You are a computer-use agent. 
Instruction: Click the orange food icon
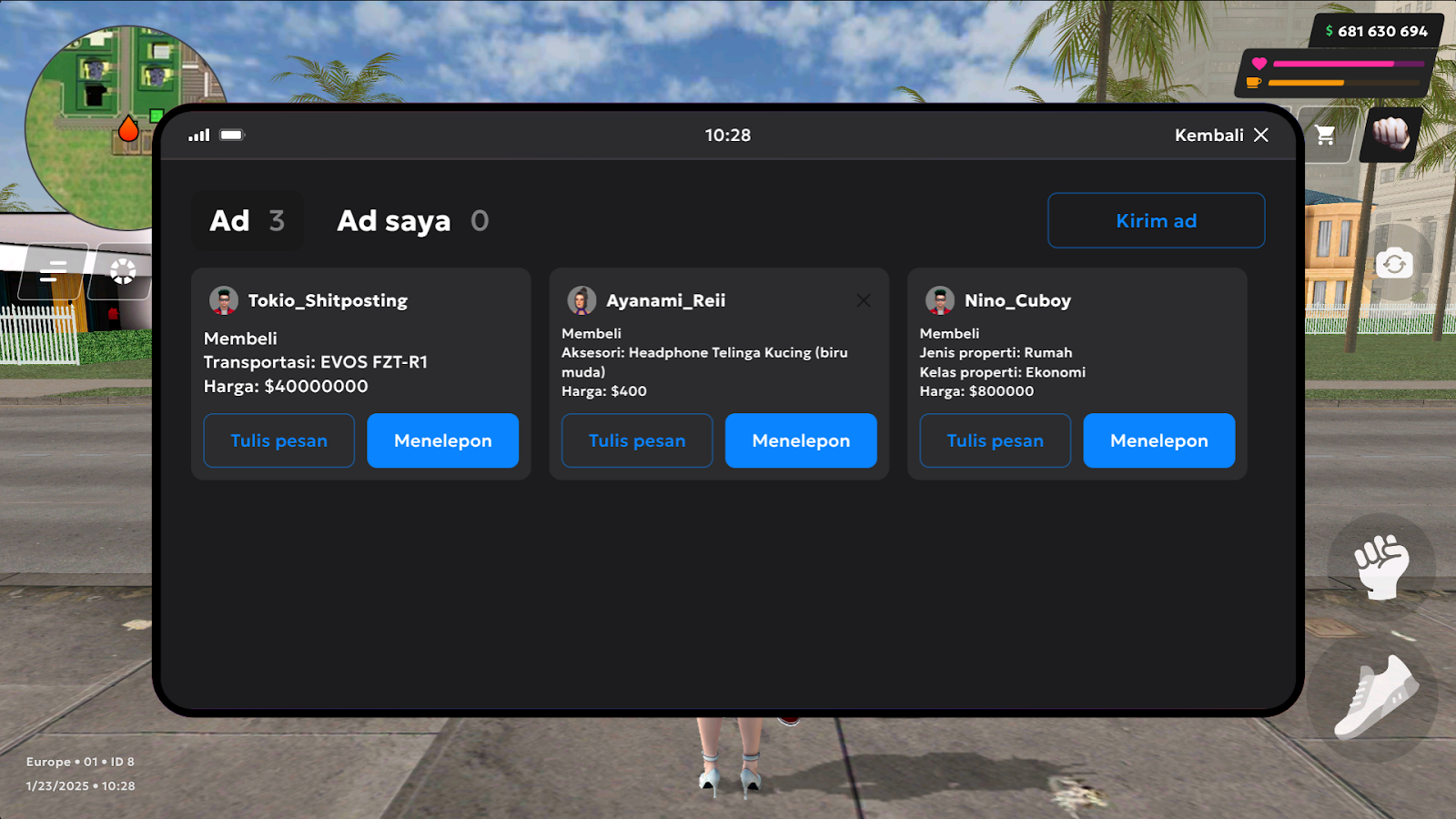tap(1254, 83)
